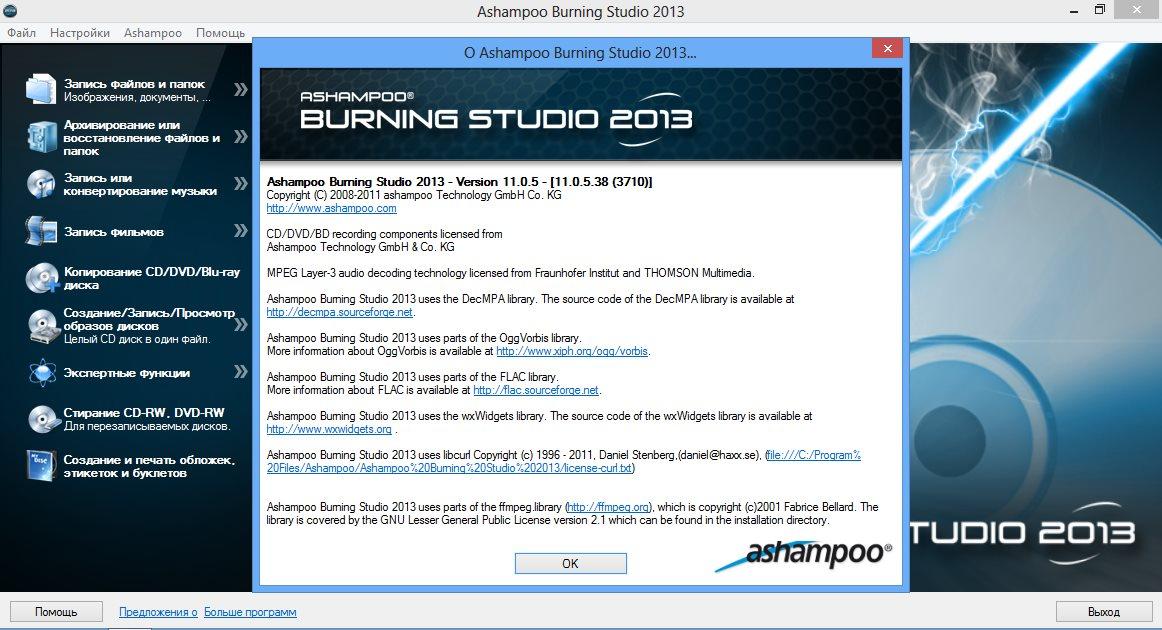The height and width of the screenshot is (630, 1162).
Task: Open the Предложения о link
Action: point(159,612)
